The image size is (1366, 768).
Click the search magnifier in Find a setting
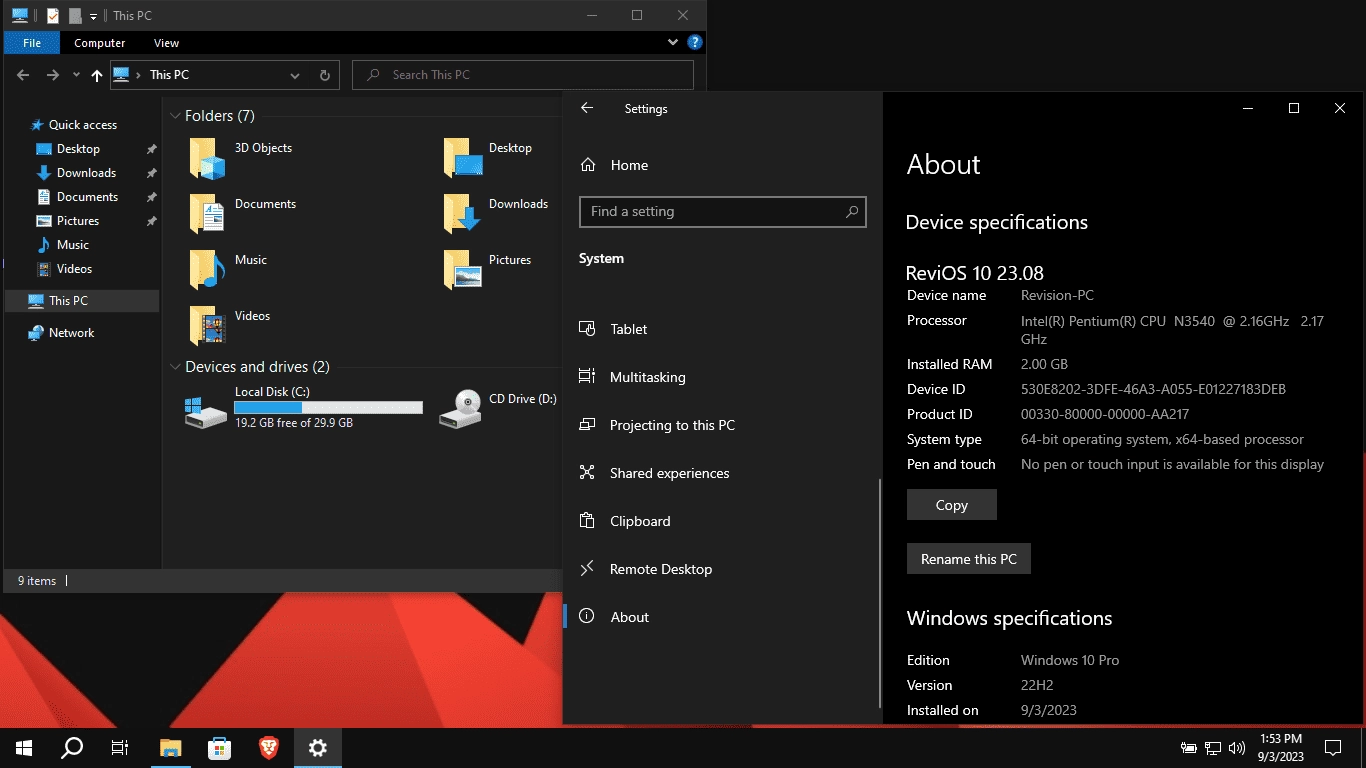[x=852, y=211]
